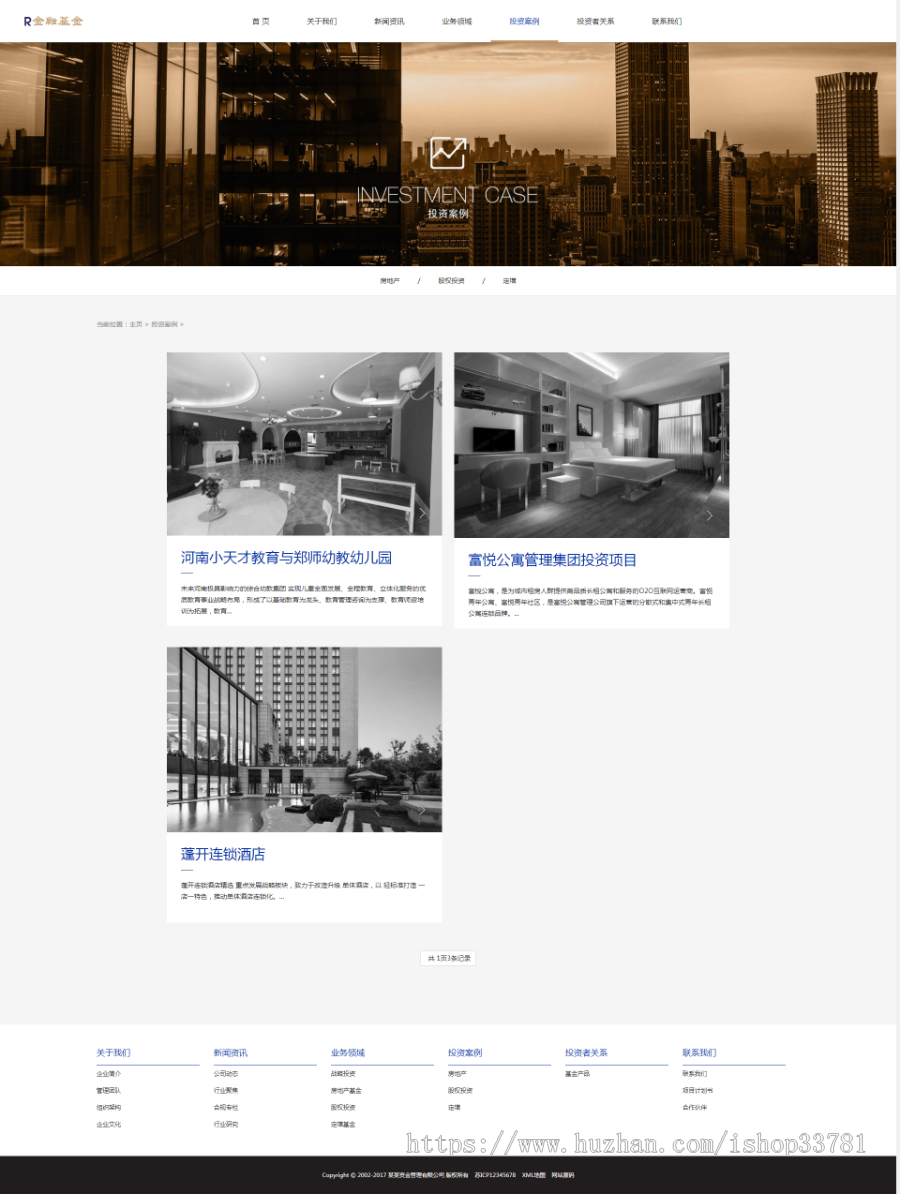
Task: Click the 网站源码 link in copyright bar
Action: [563, 1175]
